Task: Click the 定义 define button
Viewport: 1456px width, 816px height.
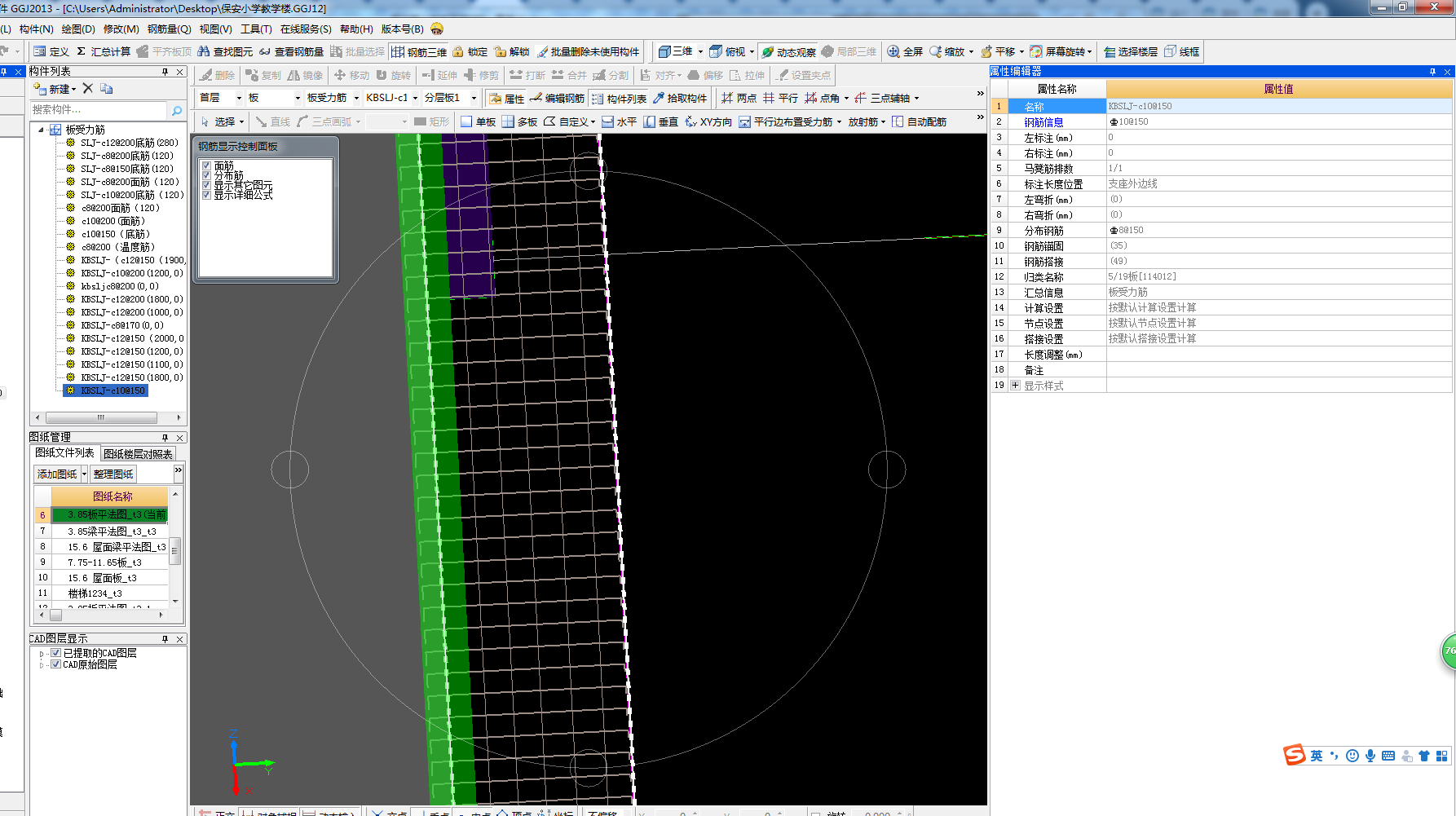Action: pyautogui.click(x=51, y=51)
